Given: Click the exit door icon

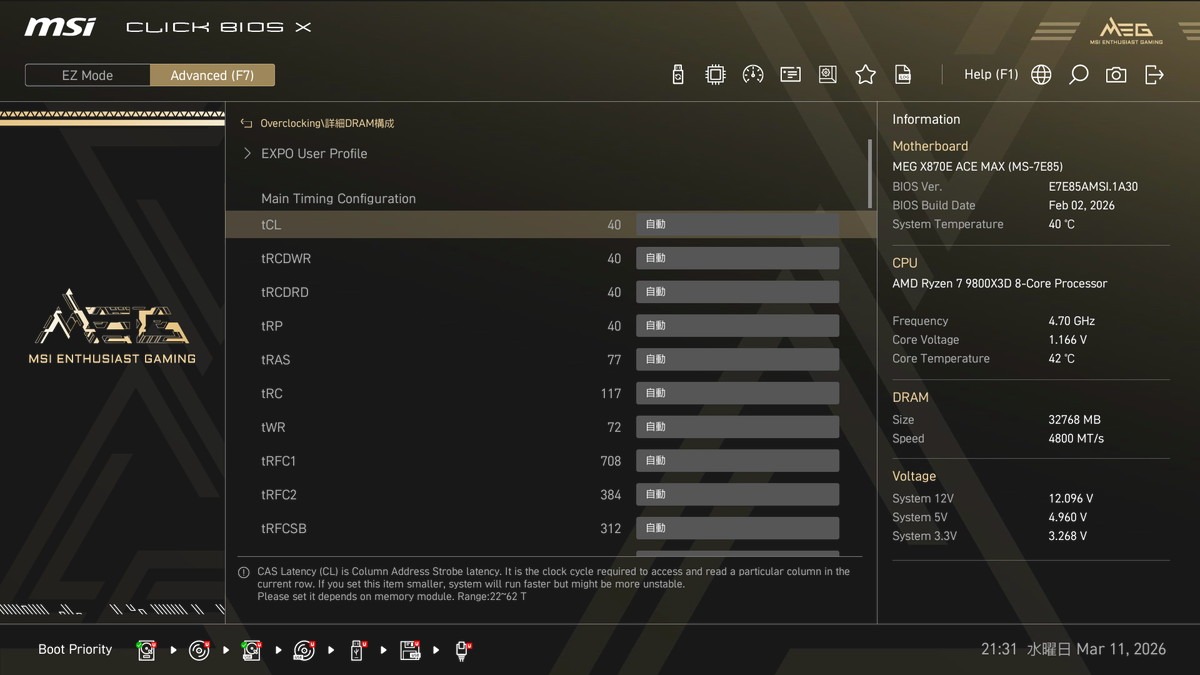Looking at the screenshot, I should [x=1154, y=75].
